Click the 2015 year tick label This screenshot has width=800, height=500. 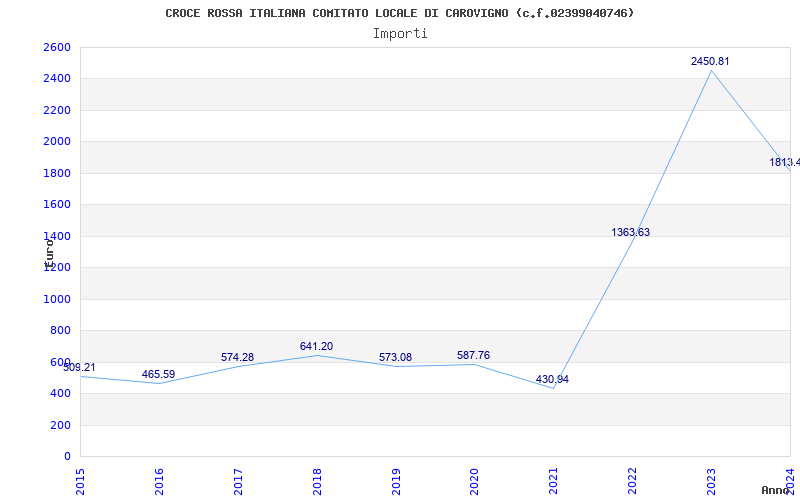click(x=80, y=479)
